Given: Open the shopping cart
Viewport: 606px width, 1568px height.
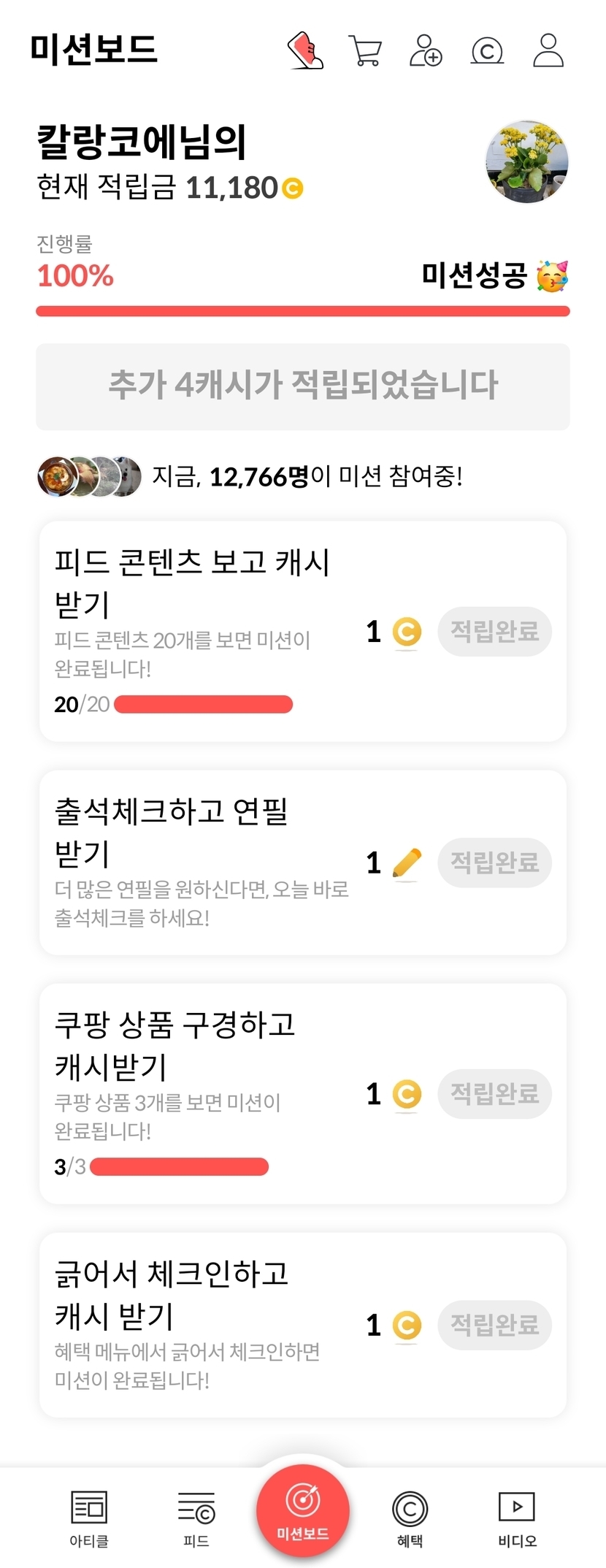Looking at the screenshot, I should click(365, 50).
